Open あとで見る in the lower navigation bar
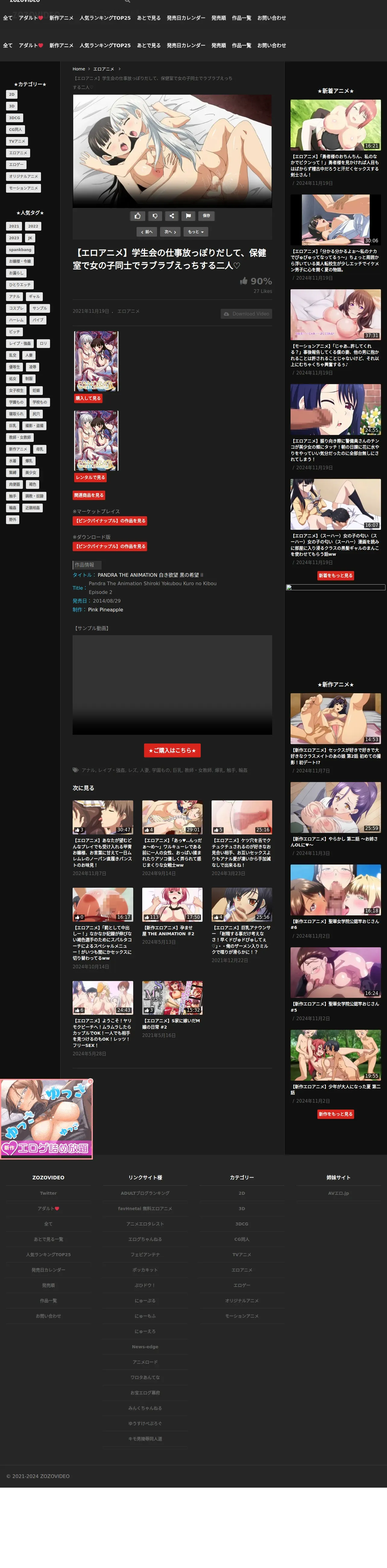This screenshot has width=387, height=1568. 149,46
